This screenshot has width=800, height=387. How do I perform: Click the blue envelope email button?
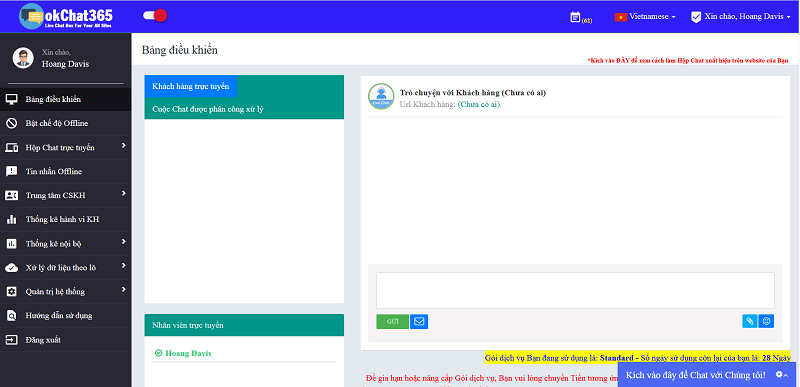419,322
